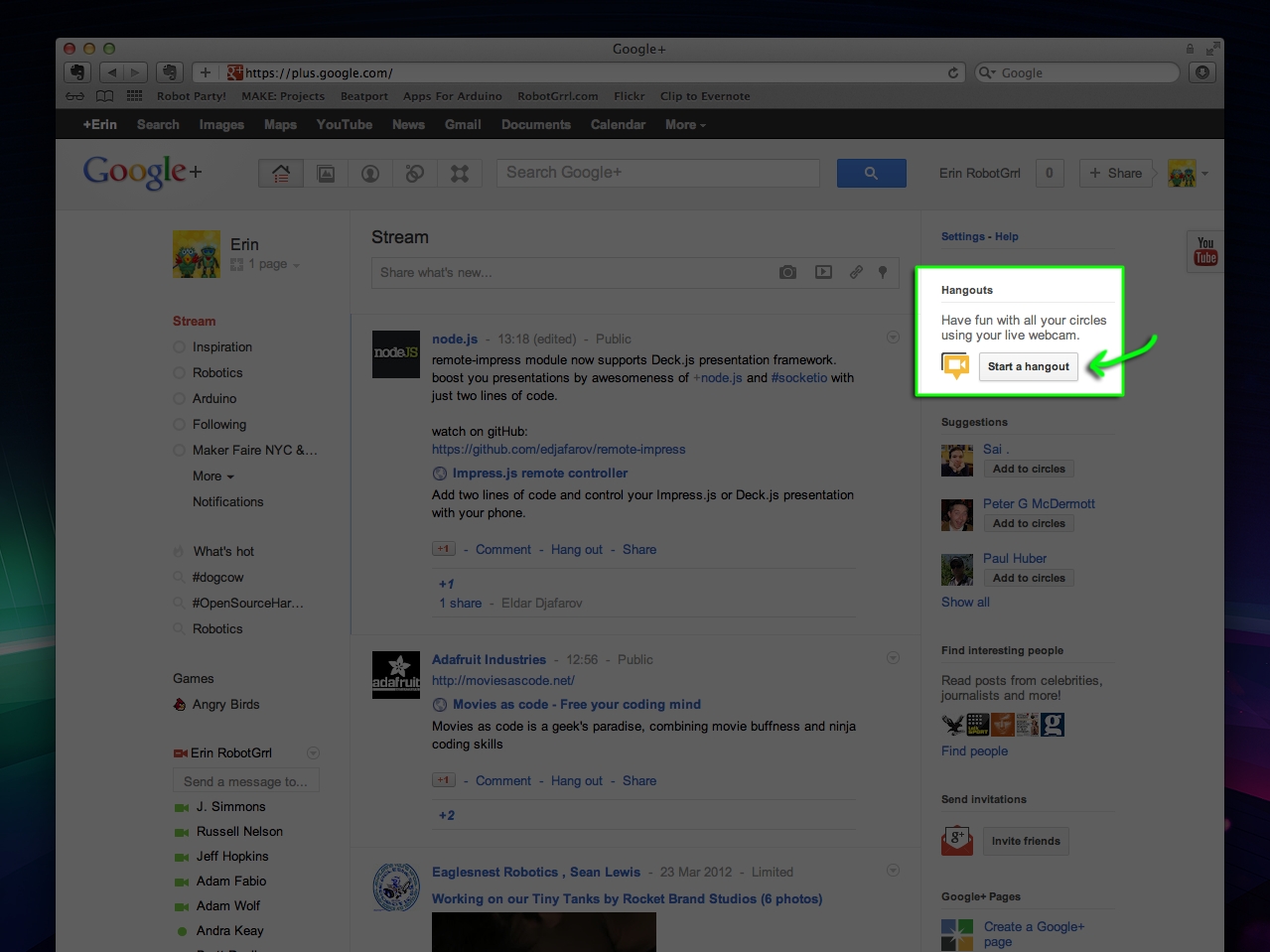The width and height of the screenshot is (1270, 952).
Task: Click the Invite friends button
Action: (x=1026, y=841)
